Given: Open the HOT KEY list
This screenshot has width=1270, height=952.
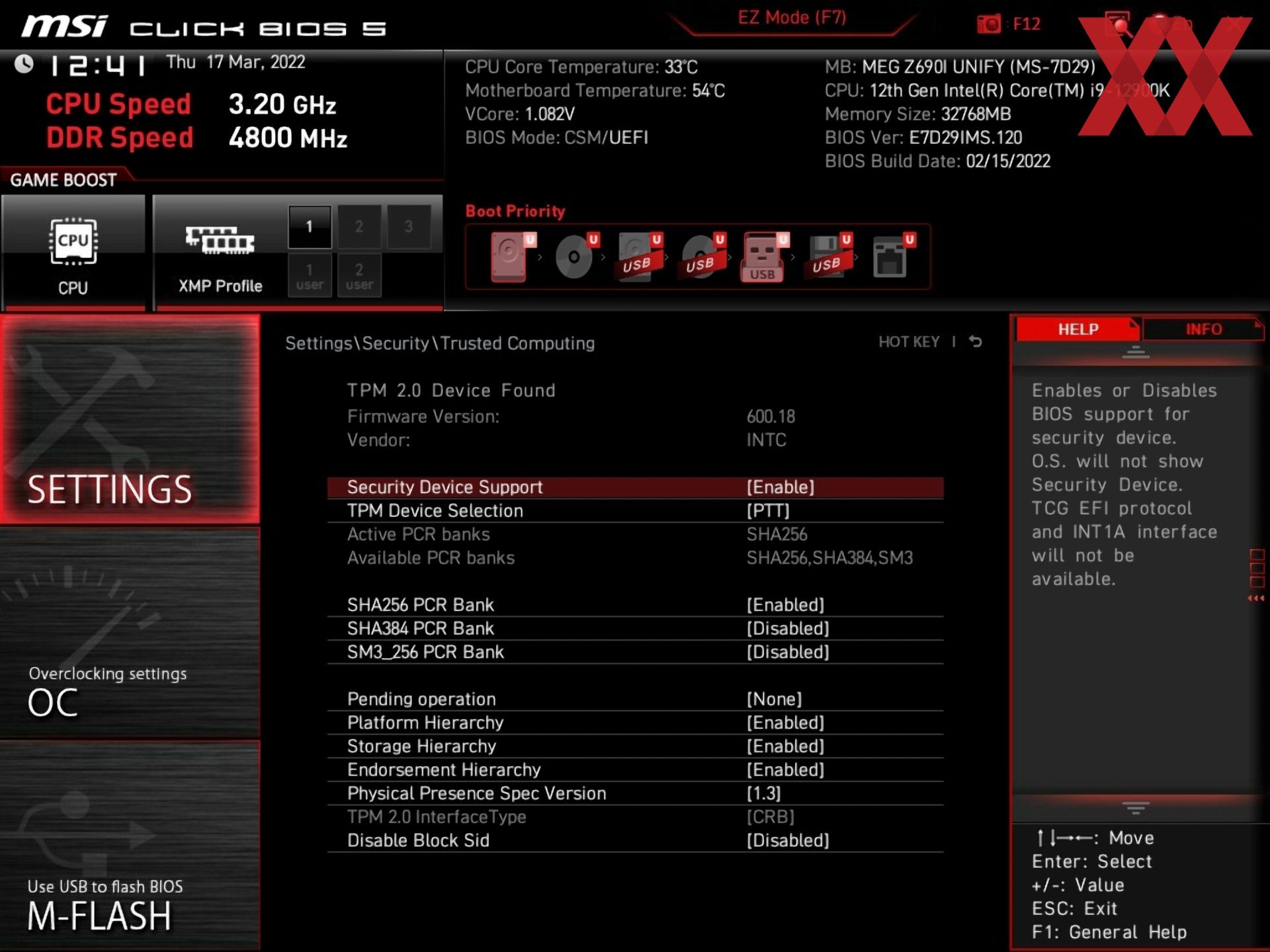Looking at the screenshot, I should point(909,342).
